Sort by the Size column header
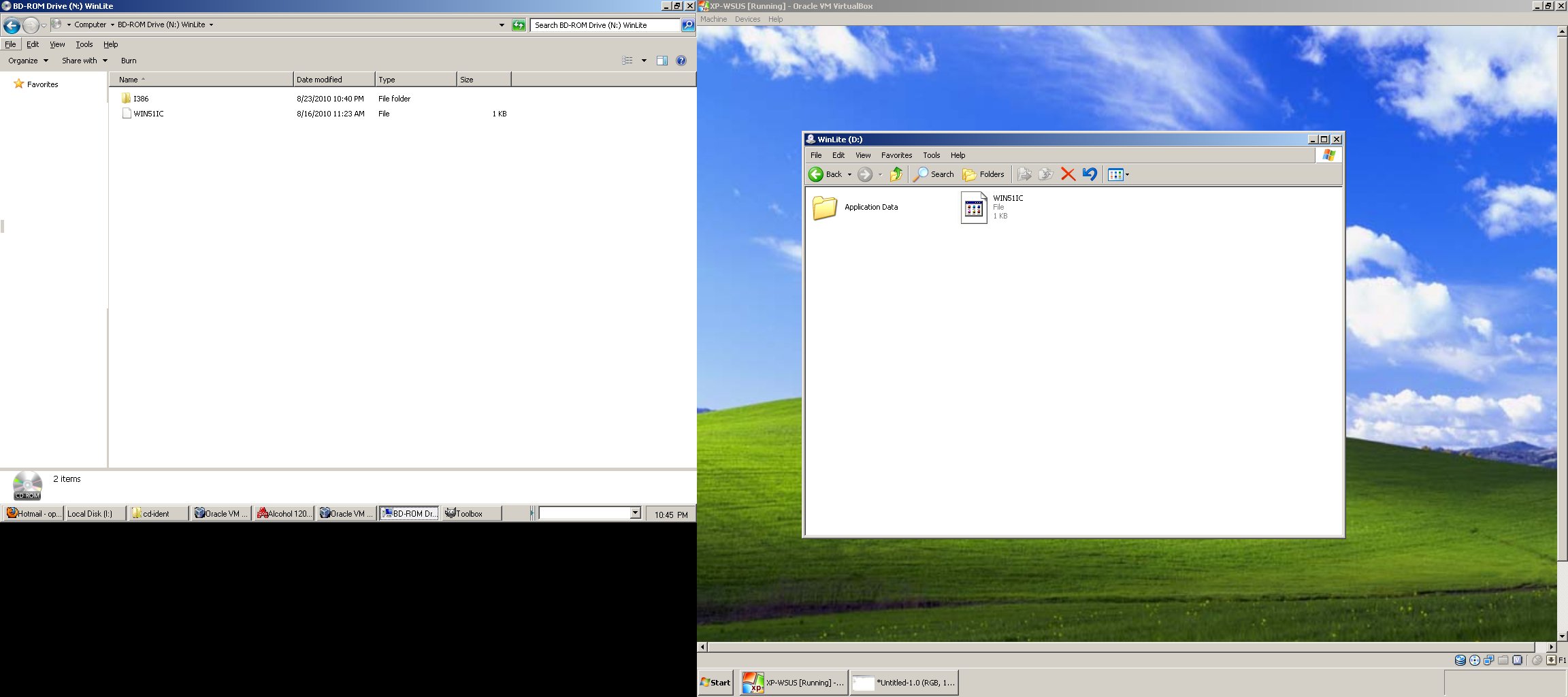1568x697 pixels. (483, 80)
